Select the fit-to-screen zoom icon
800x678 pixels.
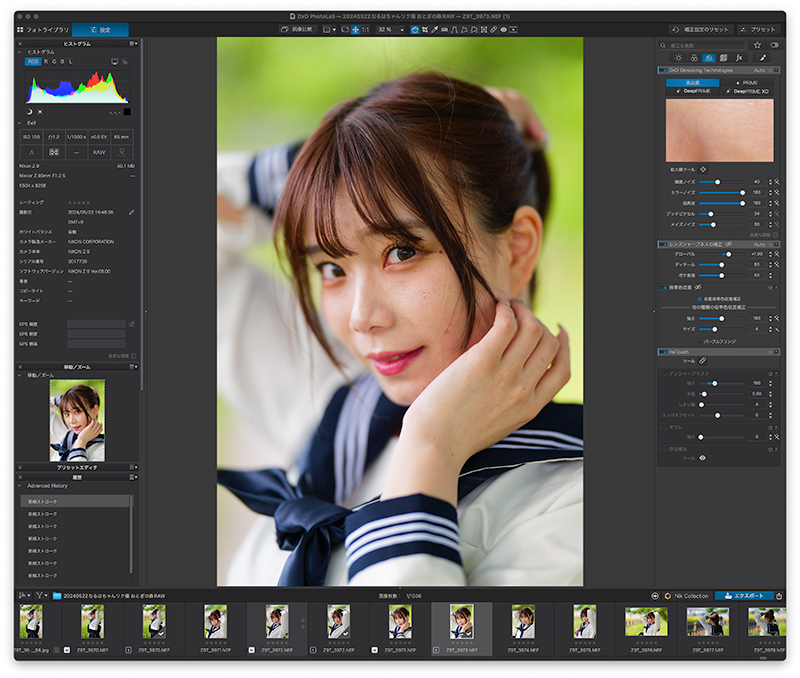[345, 30]
